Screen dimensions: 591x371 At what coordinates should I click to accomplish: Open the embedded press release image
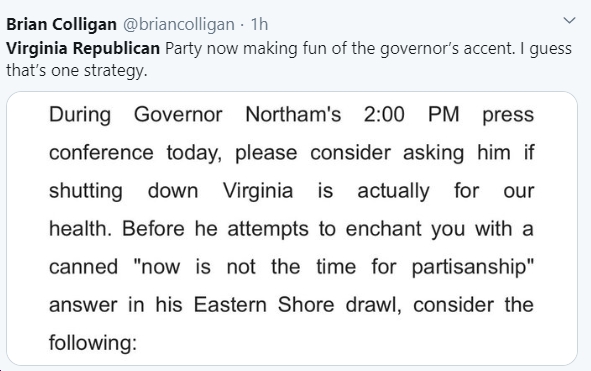pyautogui.click(x=292, y=228)
